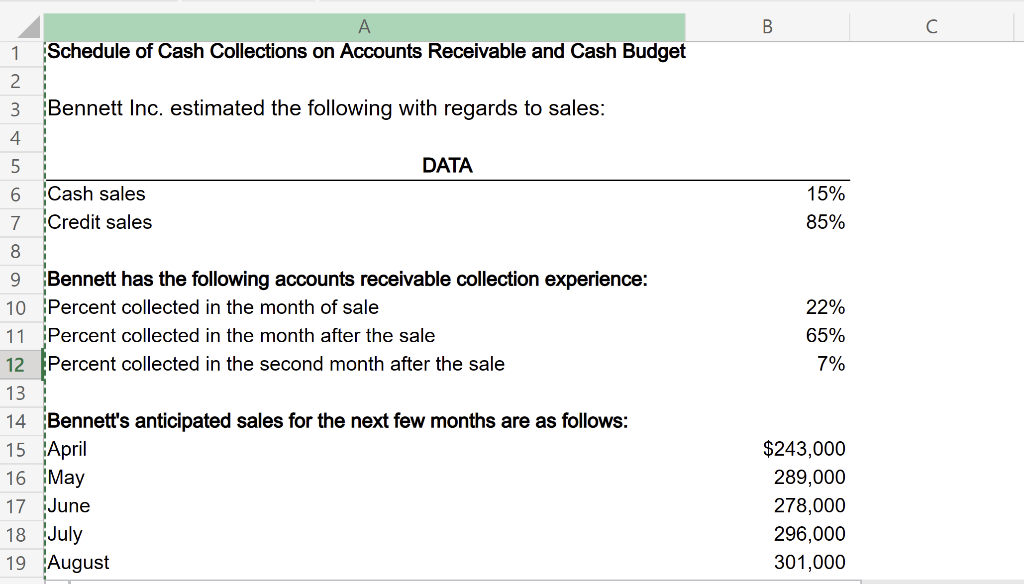Click the 301,000 value cell

(767, 562)
